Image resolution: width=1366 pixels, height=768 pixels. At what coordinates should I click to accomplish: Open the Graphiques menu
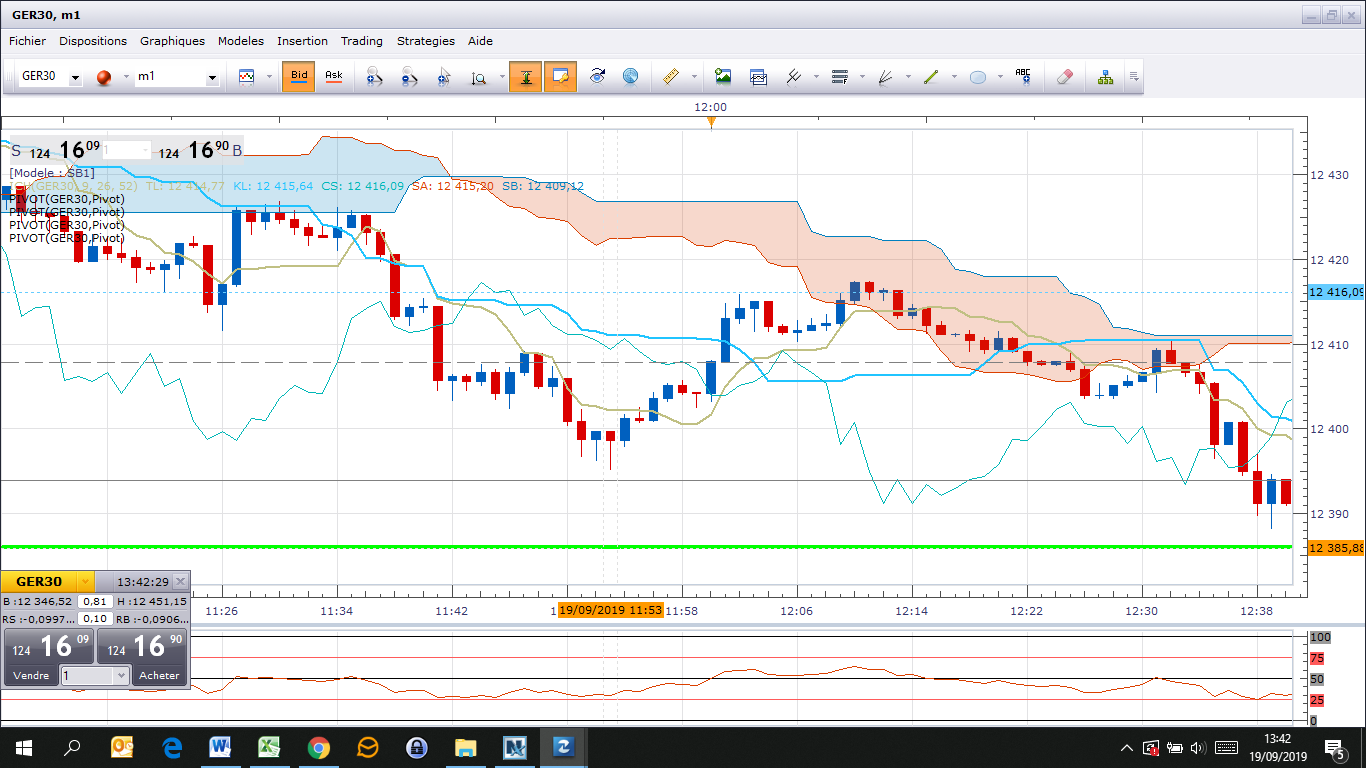pyautogui.click(x=172, y=41)
